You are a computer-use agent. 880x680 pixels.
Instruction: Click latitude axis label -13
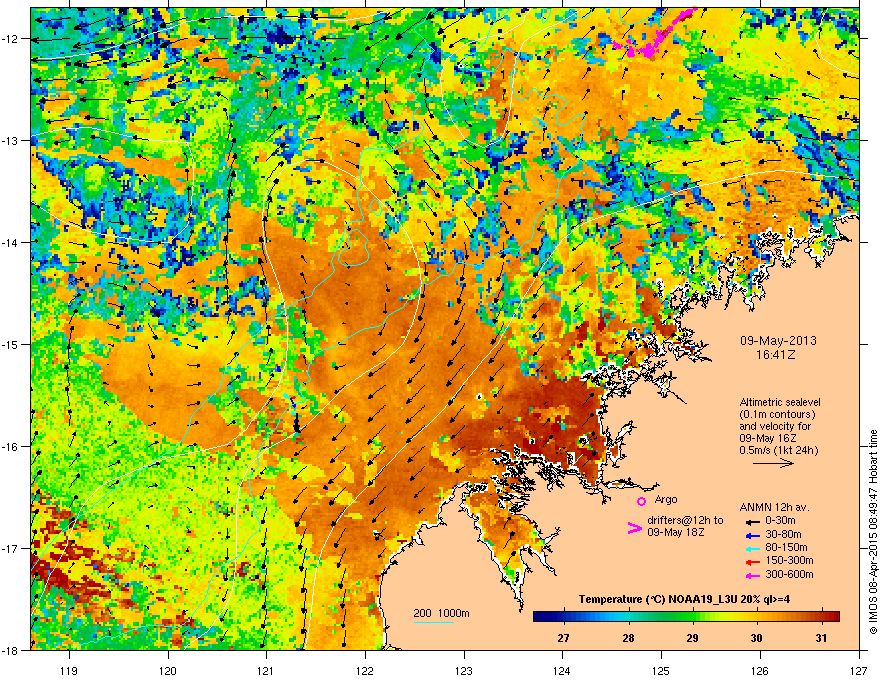click(x=11, y=140)
